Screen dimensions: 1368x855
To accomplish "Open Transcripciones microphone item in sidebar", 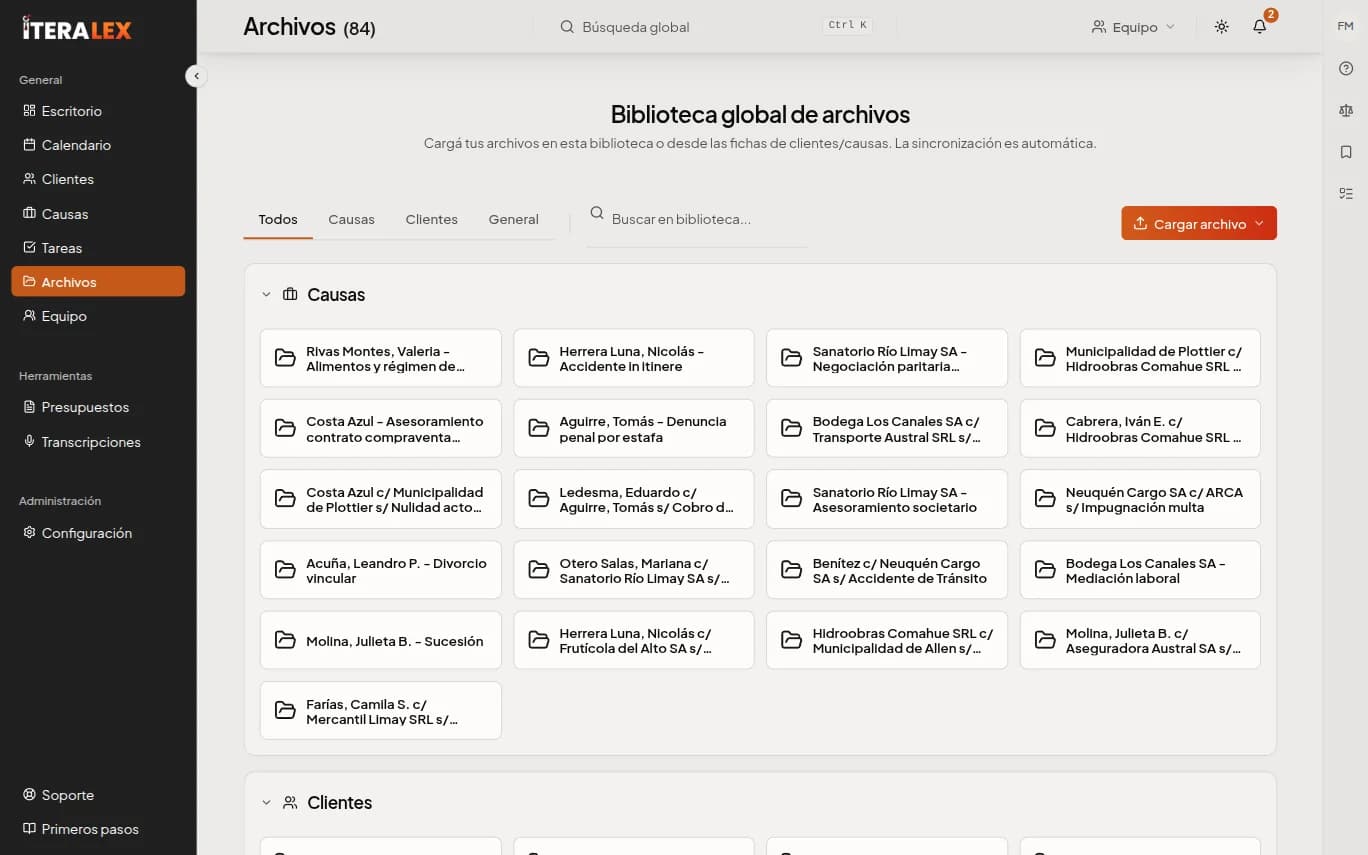I will point(98,442).
